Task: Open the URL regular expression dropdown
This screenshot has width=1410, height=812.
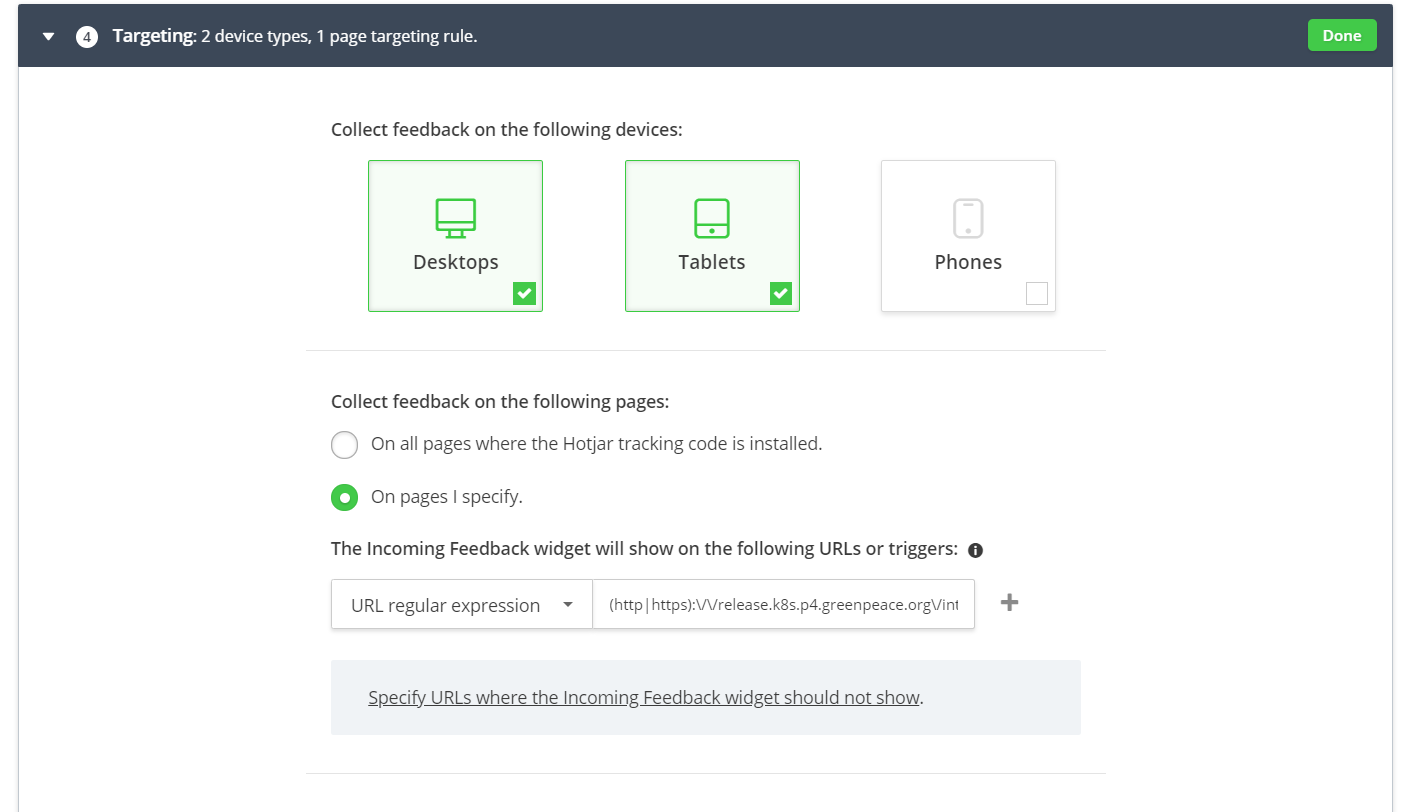Action: pos(461,605)
